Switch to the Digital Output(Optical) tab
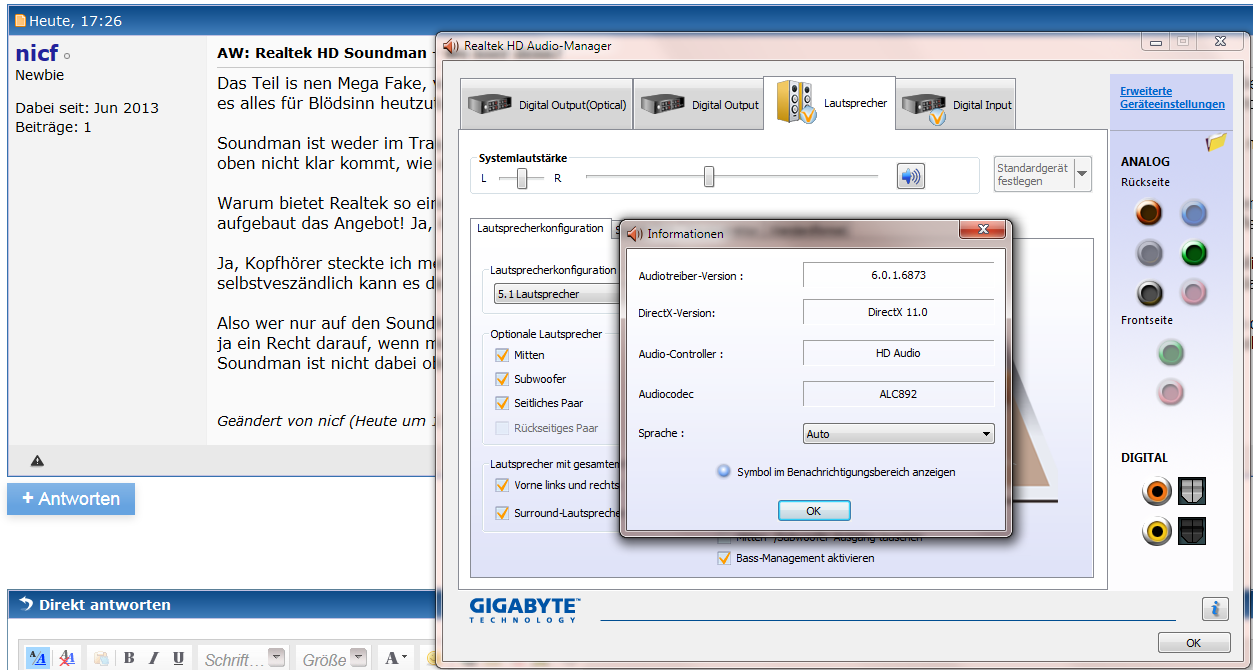 click(x=546, y=104)
